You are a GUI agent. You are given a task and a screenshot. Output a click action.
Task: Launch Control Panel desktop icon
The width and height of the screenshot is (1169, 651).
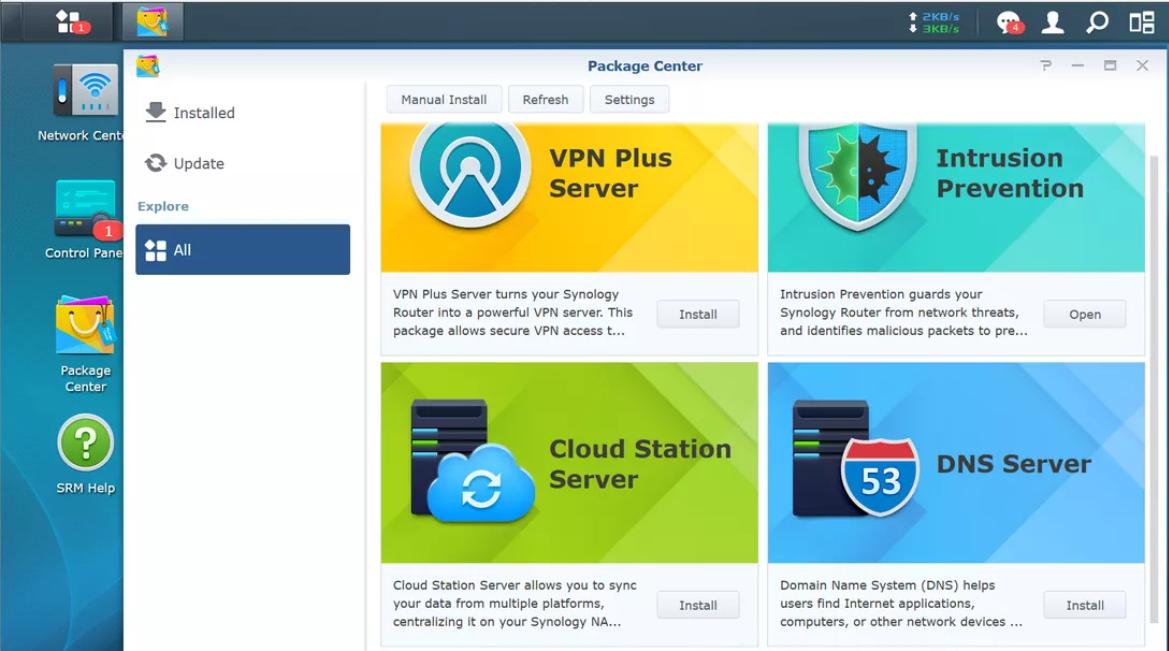coord(84,219)
